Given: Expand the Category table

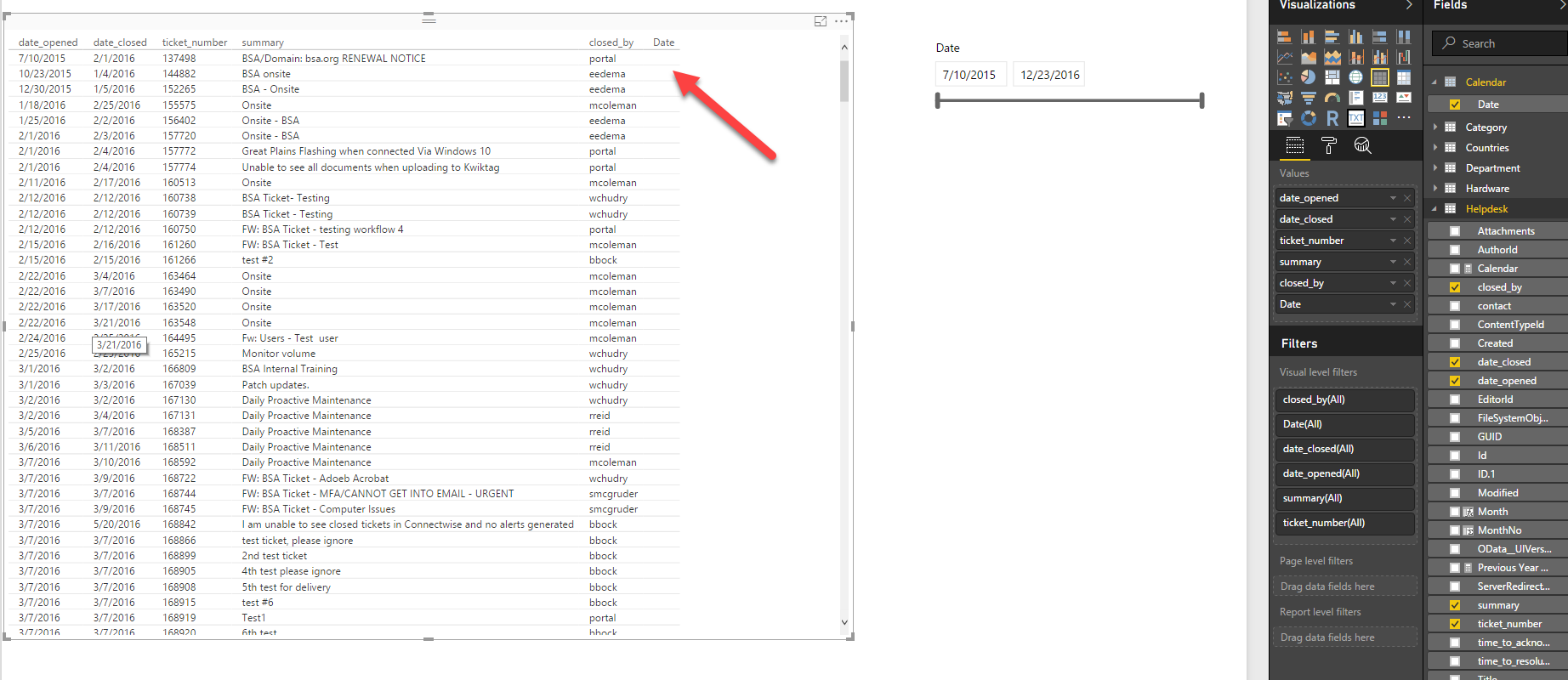Looking at the screenshot, I should [1435, 127].
